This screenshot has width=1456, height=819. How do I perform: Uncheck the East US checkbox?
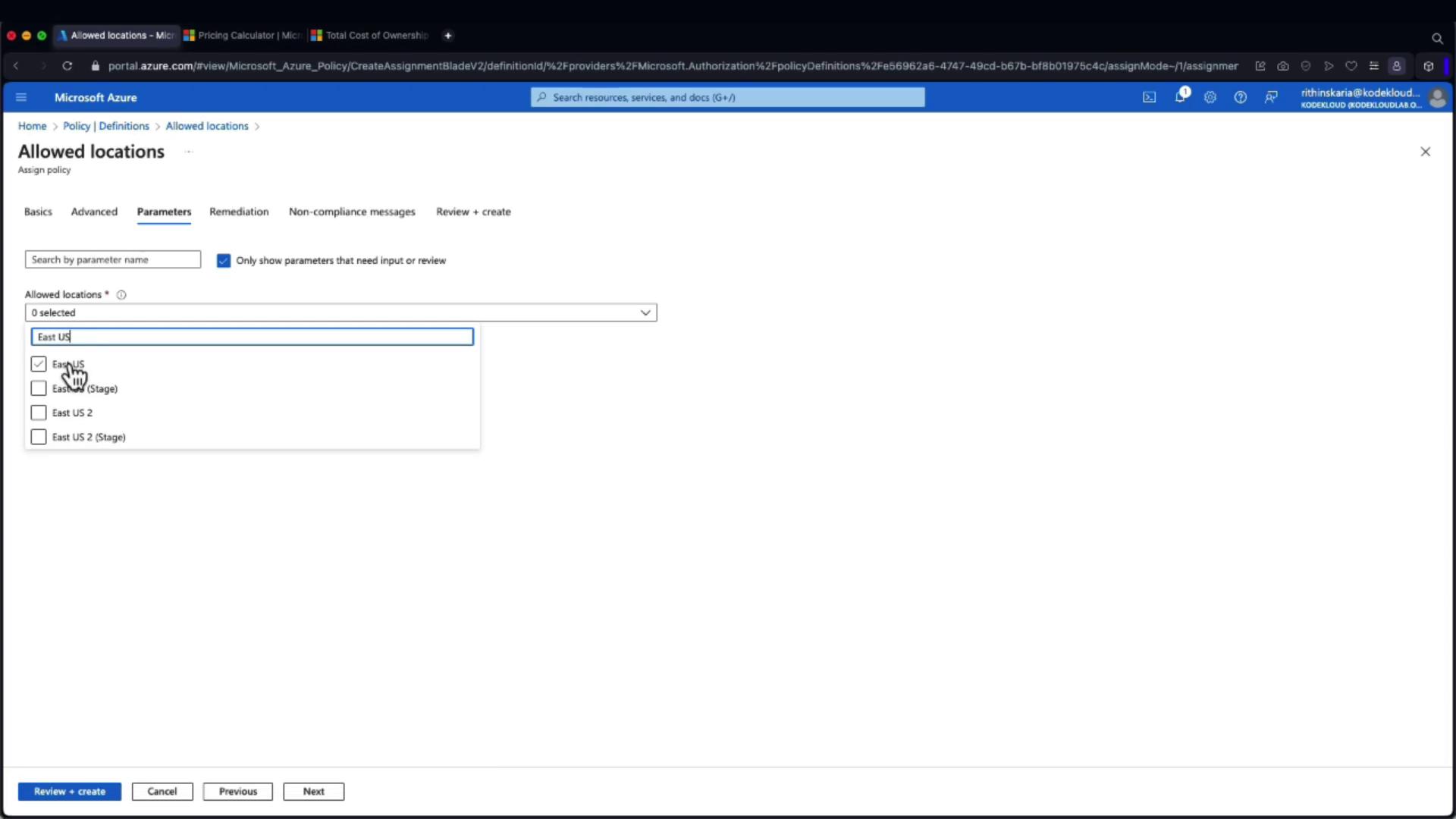tap(39, 364)
